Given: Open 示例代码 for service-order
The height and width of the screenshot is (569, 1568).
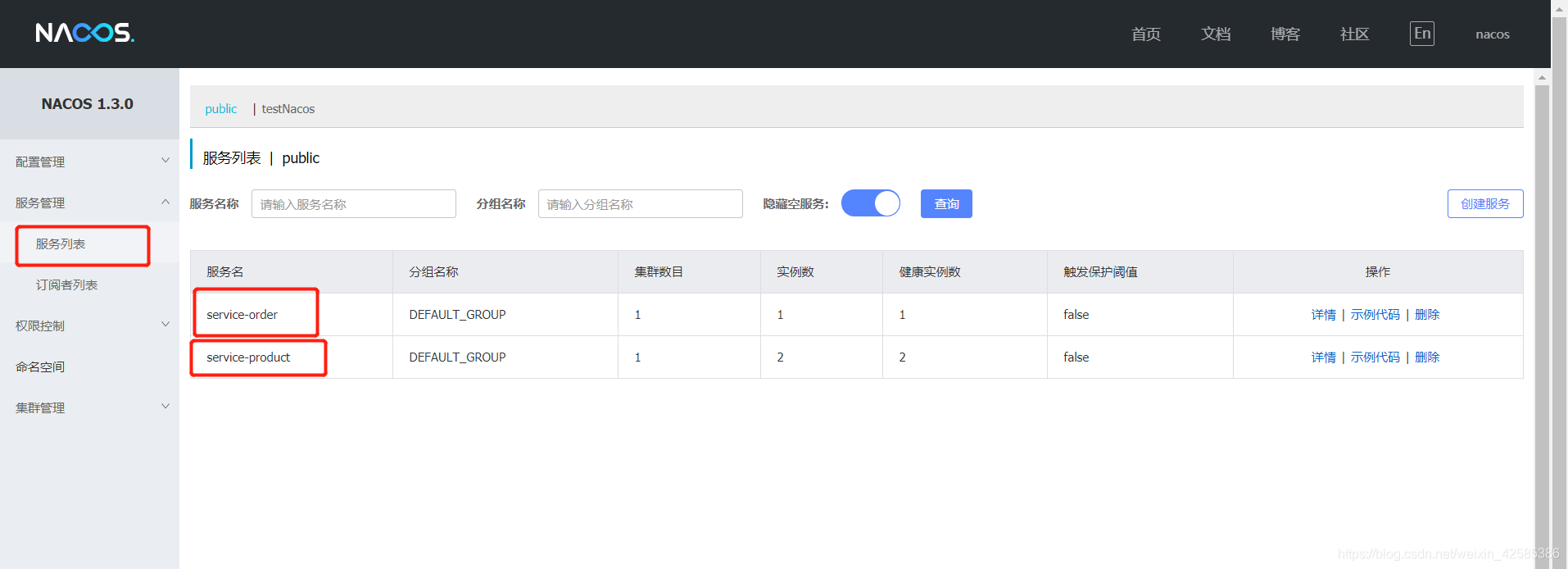Looking at the screenshot, I should click(1375, 315).
